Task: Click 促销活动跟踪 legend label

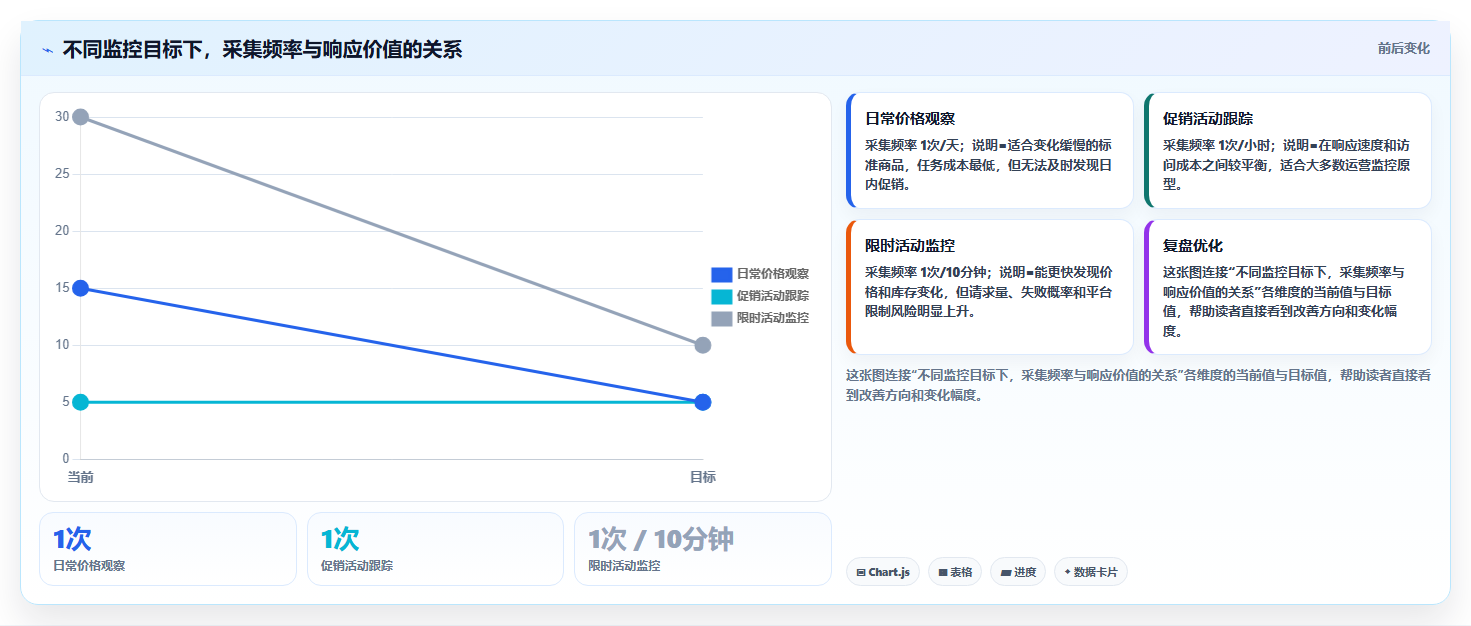Action: (x=773, y=296)
